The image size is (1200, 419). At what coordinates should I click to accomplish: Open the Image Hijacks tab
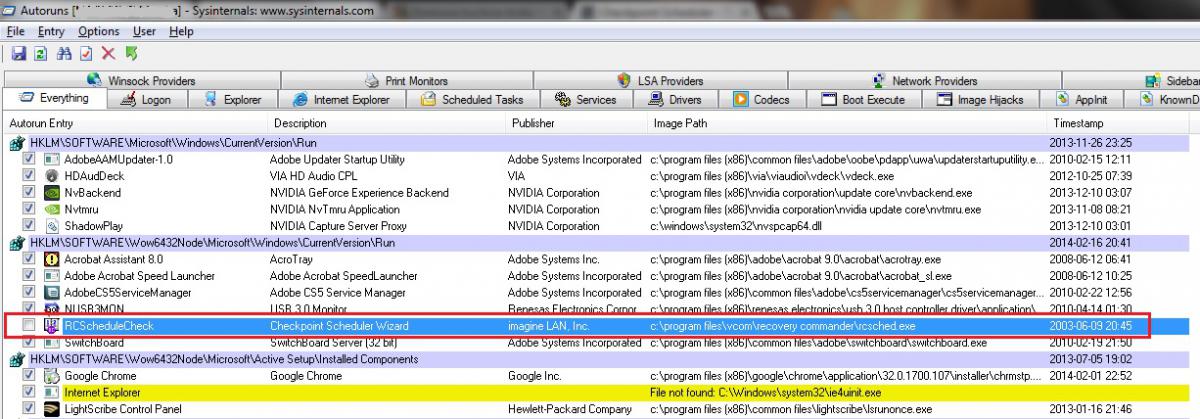pyautogui.click(x=982, y=100)
